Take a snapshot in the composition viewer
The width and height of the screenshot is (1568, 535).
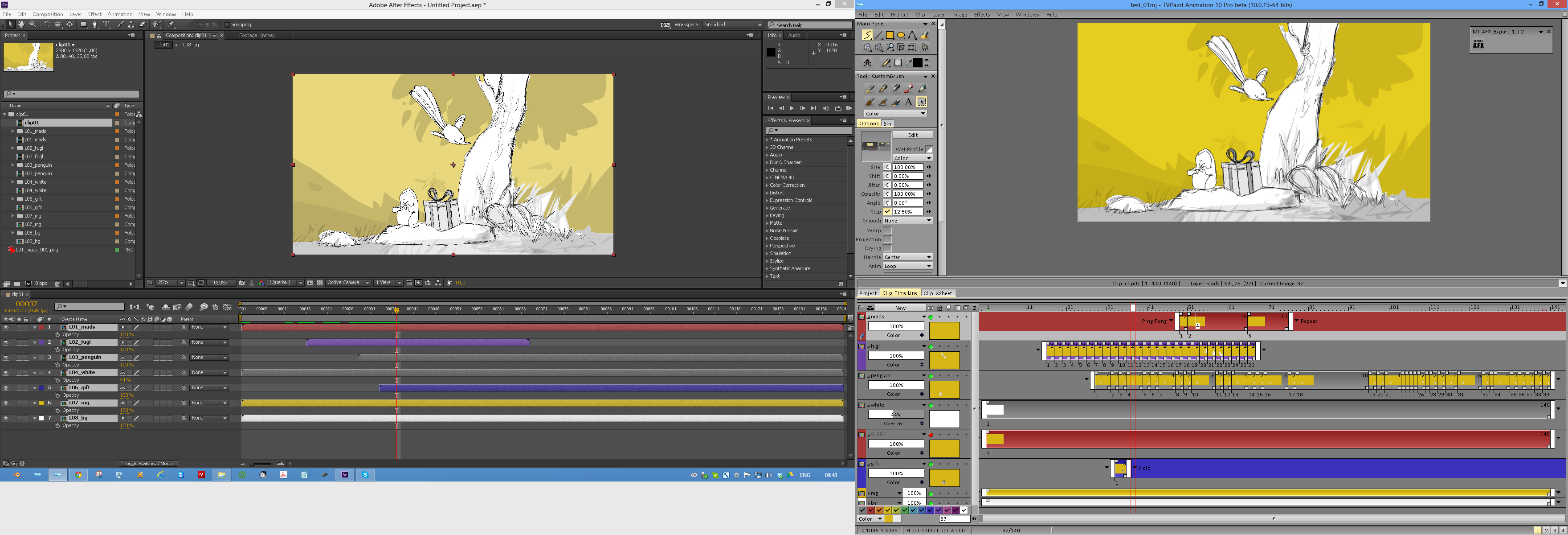coord(241,283)
